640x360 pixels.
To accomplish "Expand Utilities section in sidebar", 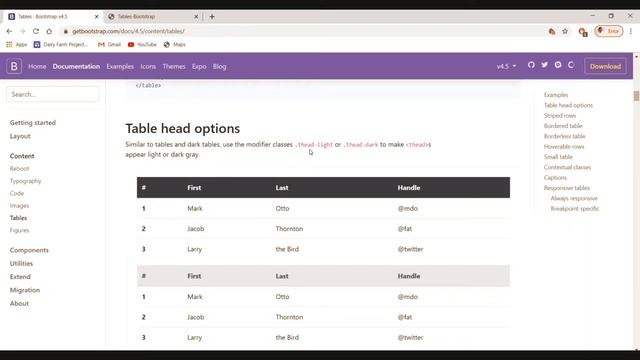I will (21, 263).
